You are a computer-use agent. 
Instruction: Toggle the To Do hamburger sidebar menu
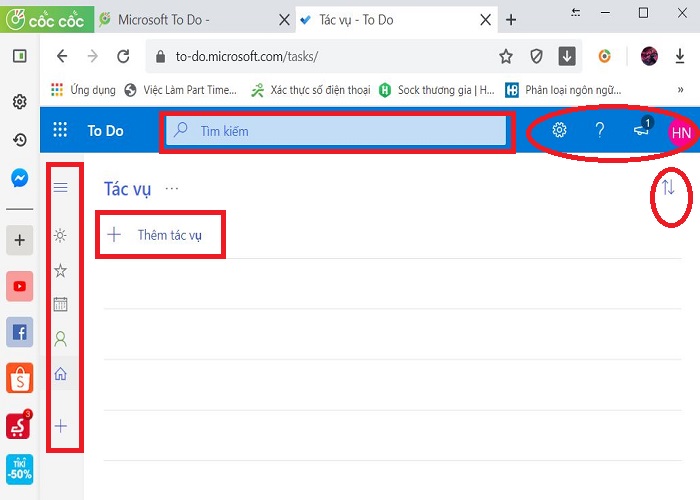pyautogui.click(x=61, y=187)
